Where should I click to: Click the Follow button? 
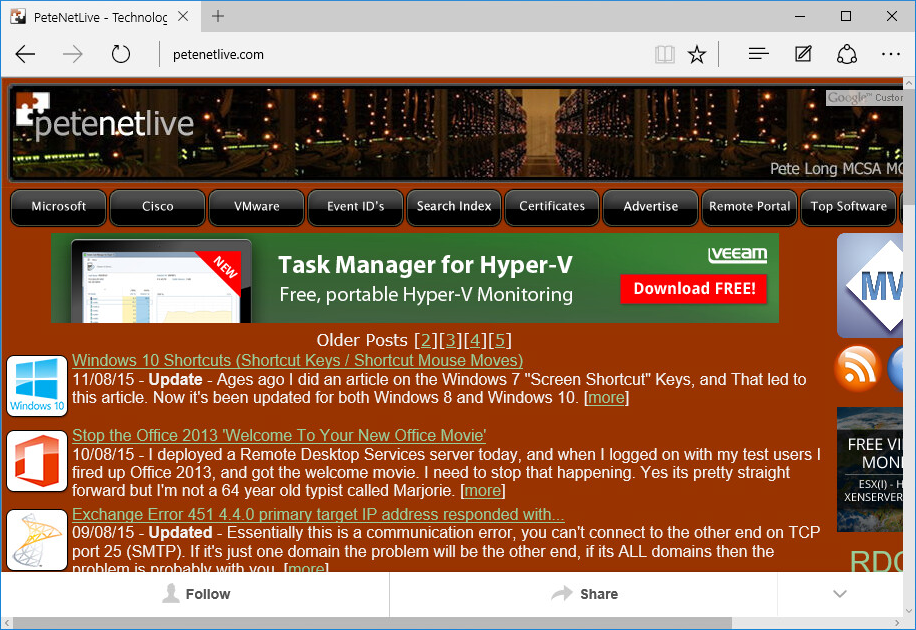point(195,594)
